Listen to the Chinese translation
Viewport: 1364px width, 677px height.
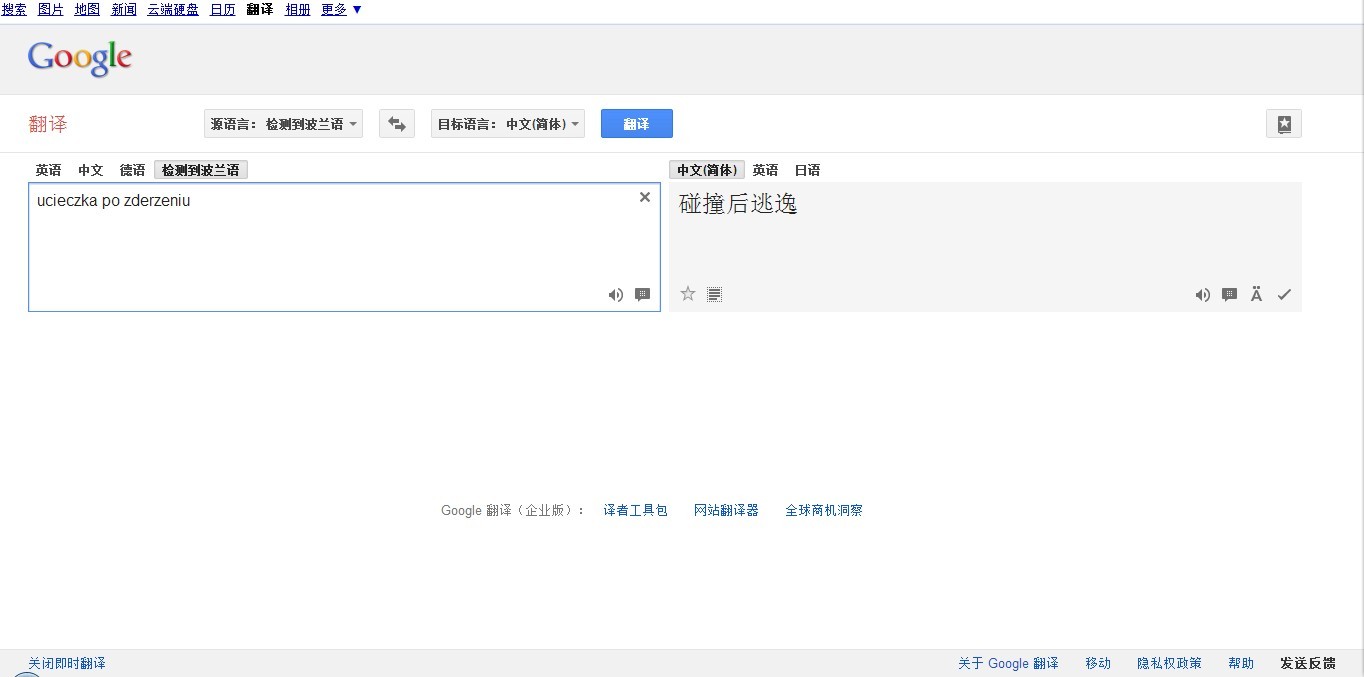click(x=1203, y=294)
